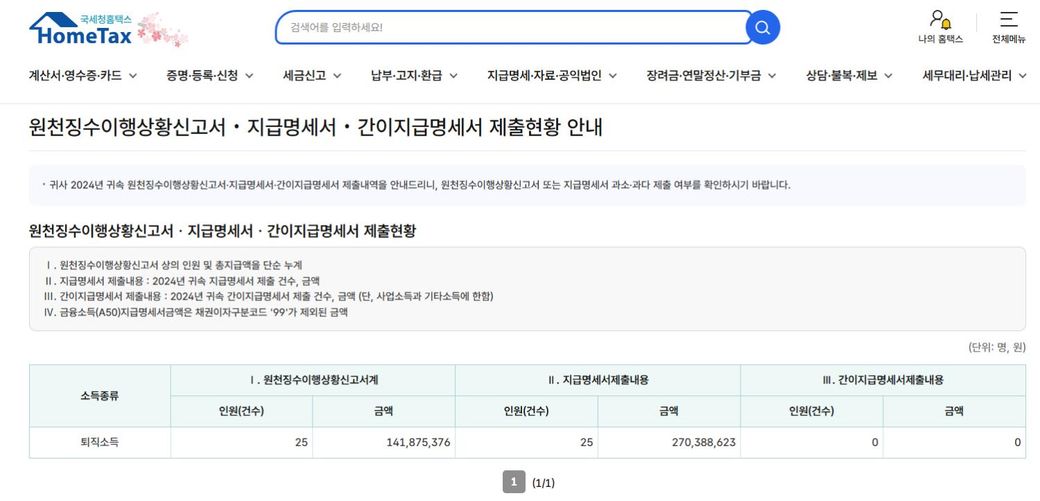Image resolution: width=1040 pixels, height=501 pixels.
Task: Select page 1 pagination button
Action: [513, 483]
